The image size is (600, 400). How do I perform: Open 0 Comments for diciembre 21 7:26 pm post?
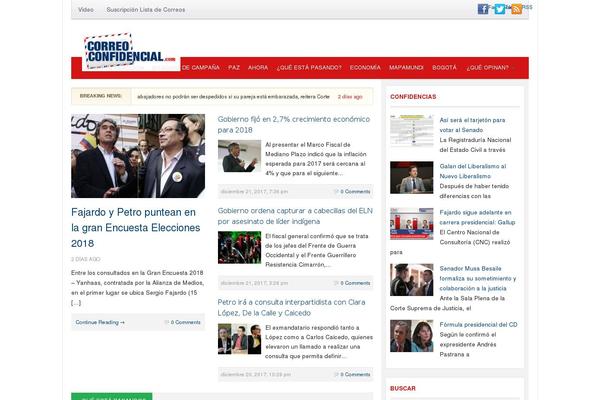coord(353,191)
